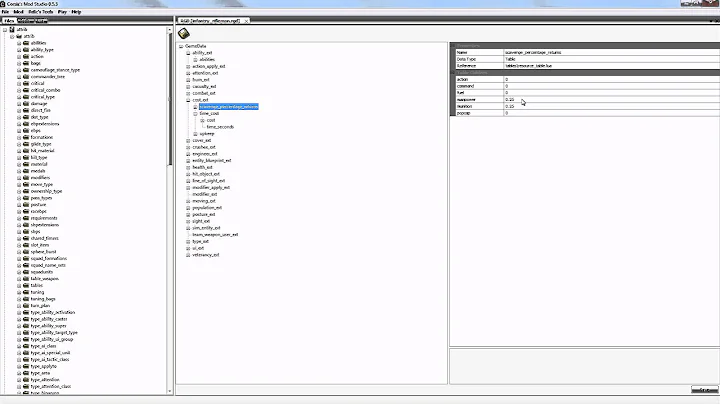
Task: Click the Reference property value field
Action: click(612, 66)
